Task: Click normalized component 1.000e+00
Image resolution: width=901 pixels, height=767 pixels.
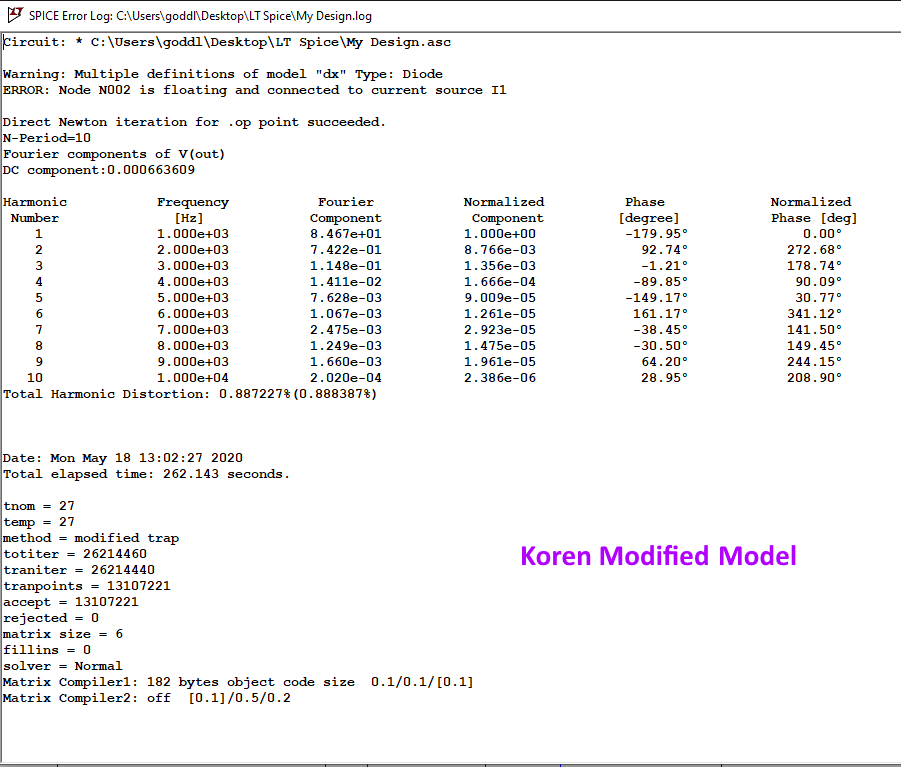Action: [500, 234]
